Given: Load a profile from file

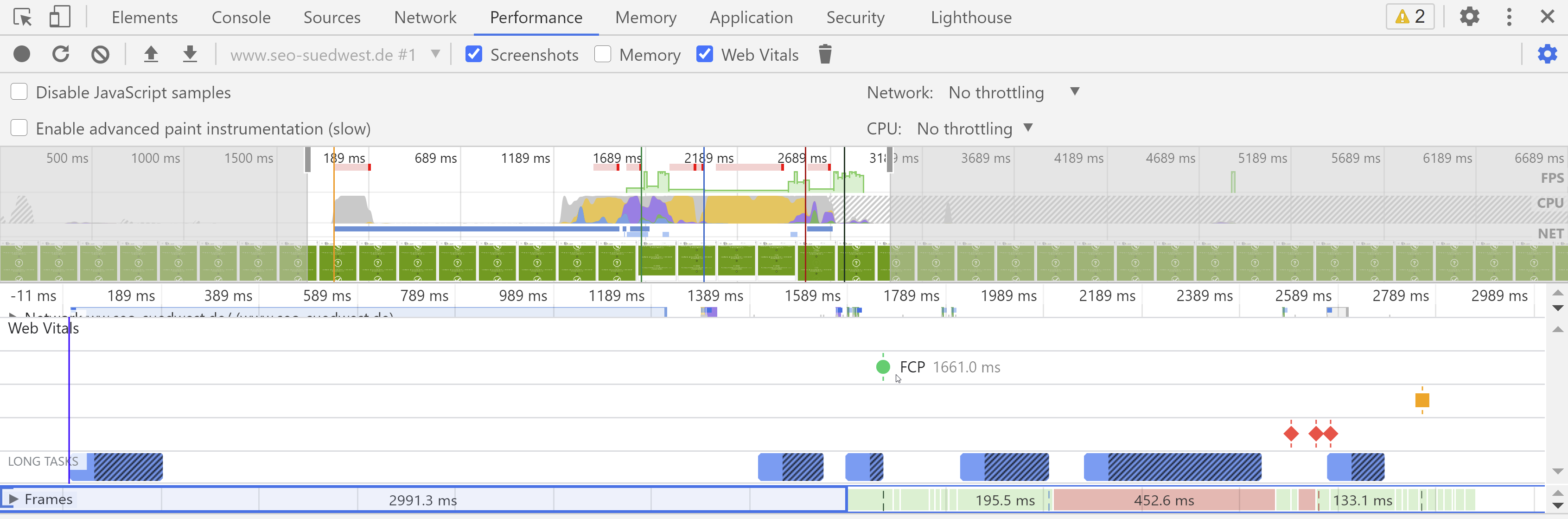Looking at the screenshot, I should (x=151, y=54).
